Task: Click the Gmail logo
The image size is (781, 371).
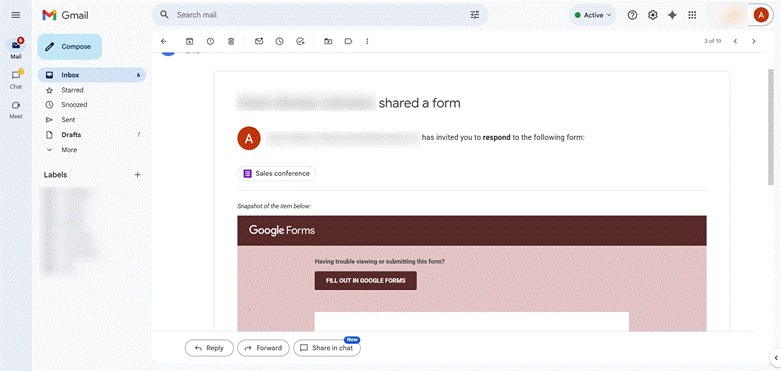Action: [65, 15]
